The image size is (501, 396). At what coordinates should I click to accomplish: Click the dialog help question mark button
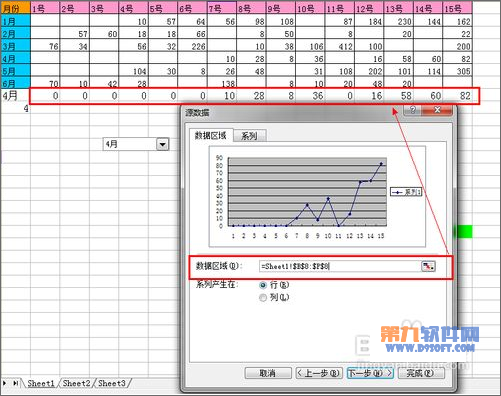coord(413,110)
